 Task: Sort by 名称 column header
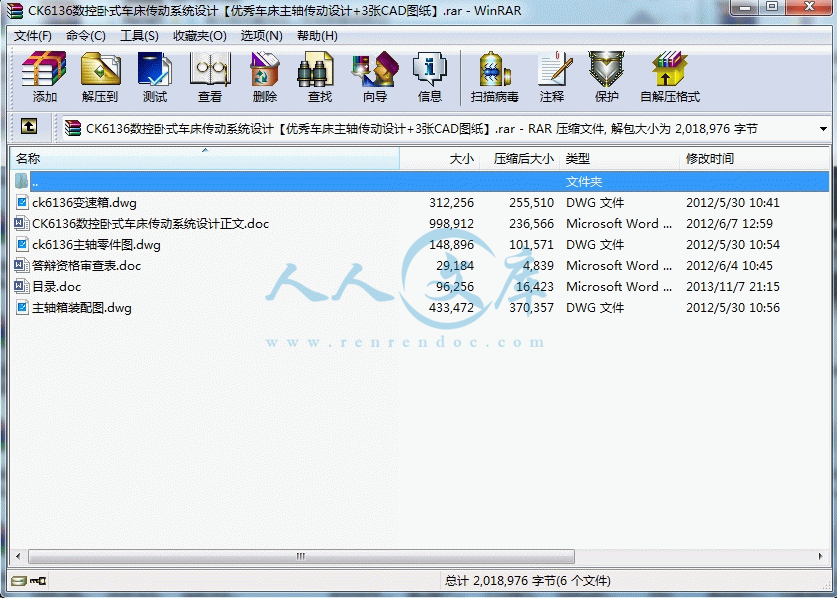tap(205, 159)
